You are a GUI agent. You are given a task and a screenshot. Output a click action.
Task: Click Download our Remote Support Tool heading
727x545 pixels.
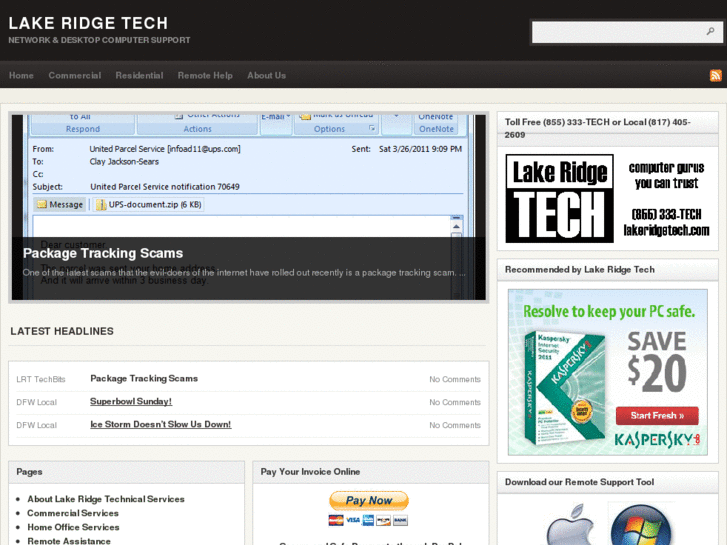tap(580, 482)
